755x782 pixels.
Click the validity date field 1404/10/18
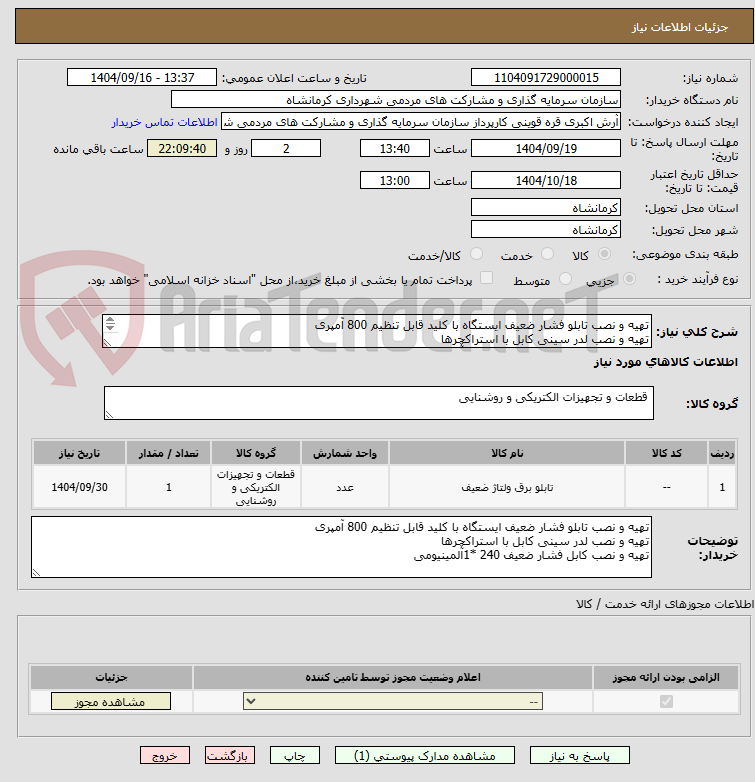tap(546, 181)
